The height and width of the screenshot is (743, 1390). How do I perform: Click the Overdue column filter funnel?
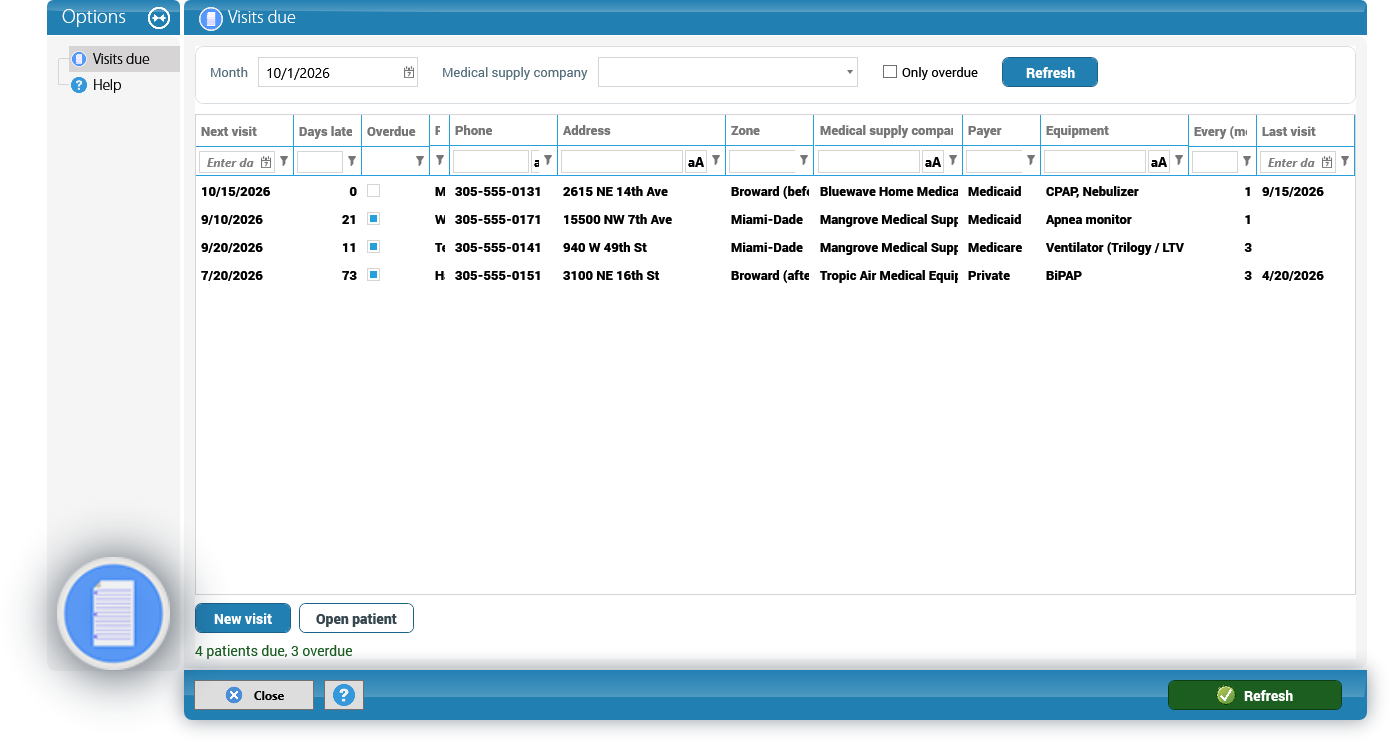[x=420, y=161]
